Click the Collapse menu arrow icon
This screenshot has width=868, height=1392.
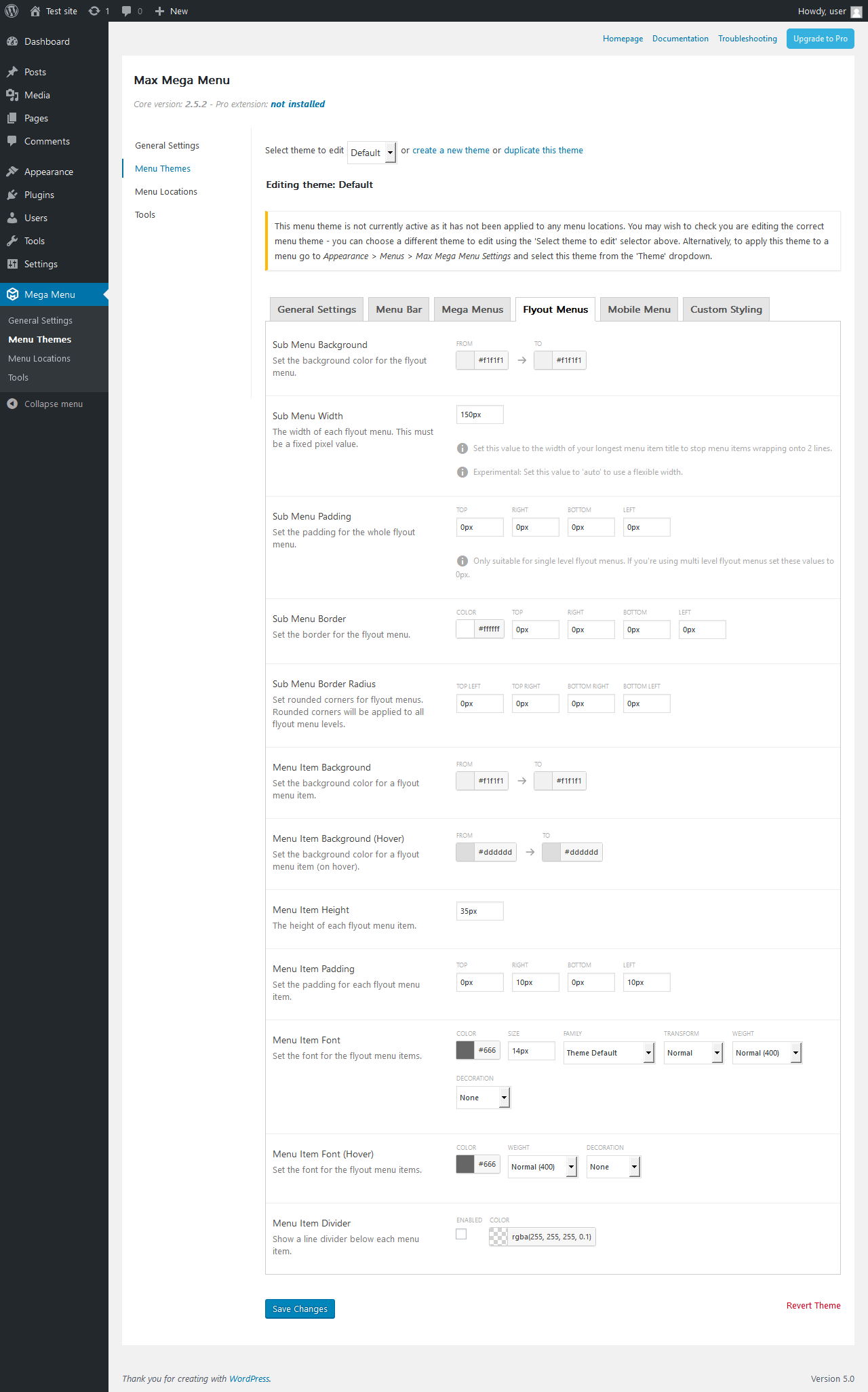pyautogui.click(x=12, y=404)
